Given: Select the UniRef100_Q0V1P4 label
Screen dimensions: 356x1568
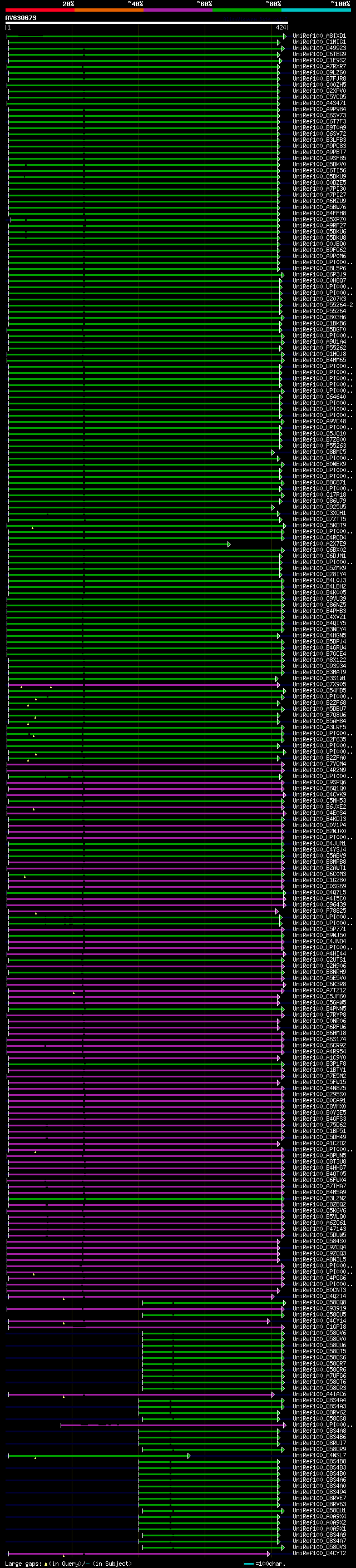Looking at the screenshot, I should tap(319, 825).
